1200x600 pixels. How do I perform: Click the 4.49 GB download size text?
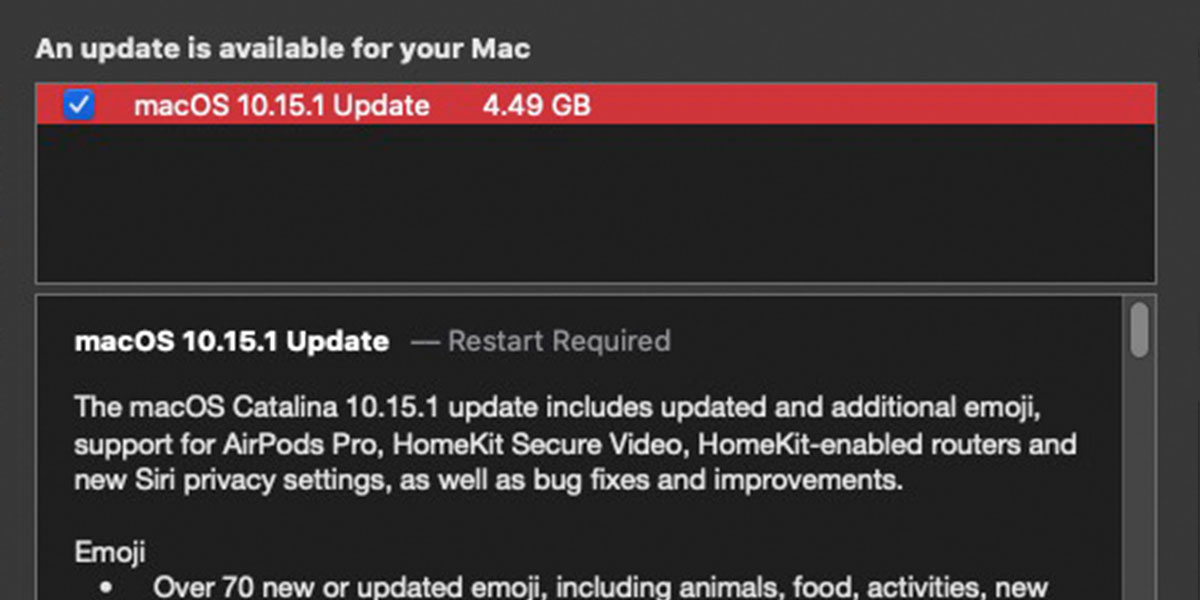pos(536,105)
